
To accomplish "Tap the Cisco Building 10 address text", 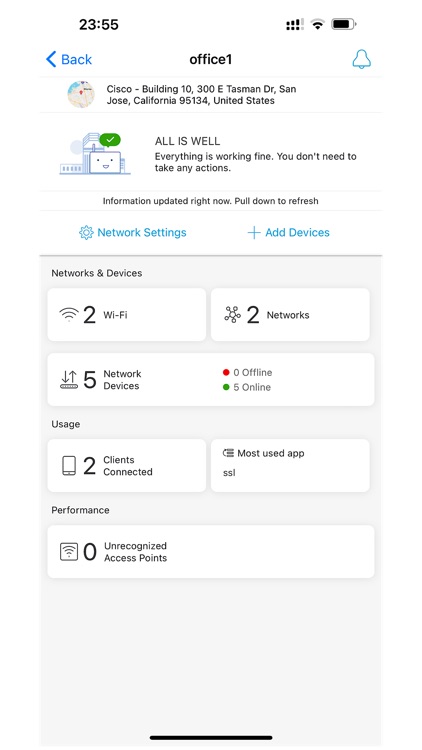I will point(201,95).
